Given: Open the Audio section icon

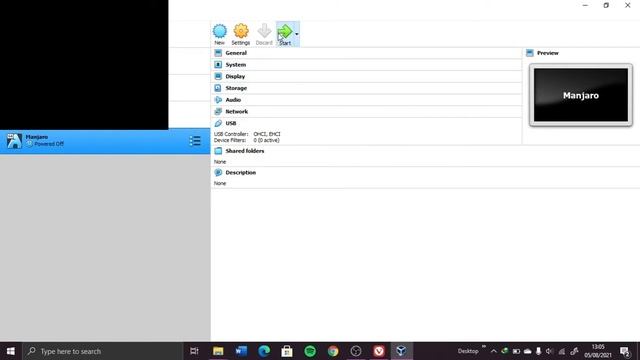Looking at the screenshot, I should (x=218, y=100).
